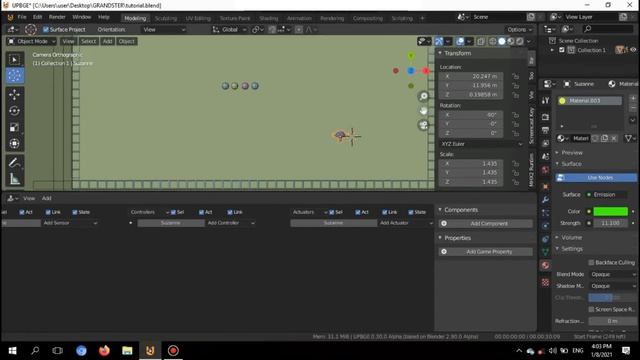The width and height of the screenshot is (640, 360).
Task: Toggle Sensors State checkbox
Action: tap(75, 212)
